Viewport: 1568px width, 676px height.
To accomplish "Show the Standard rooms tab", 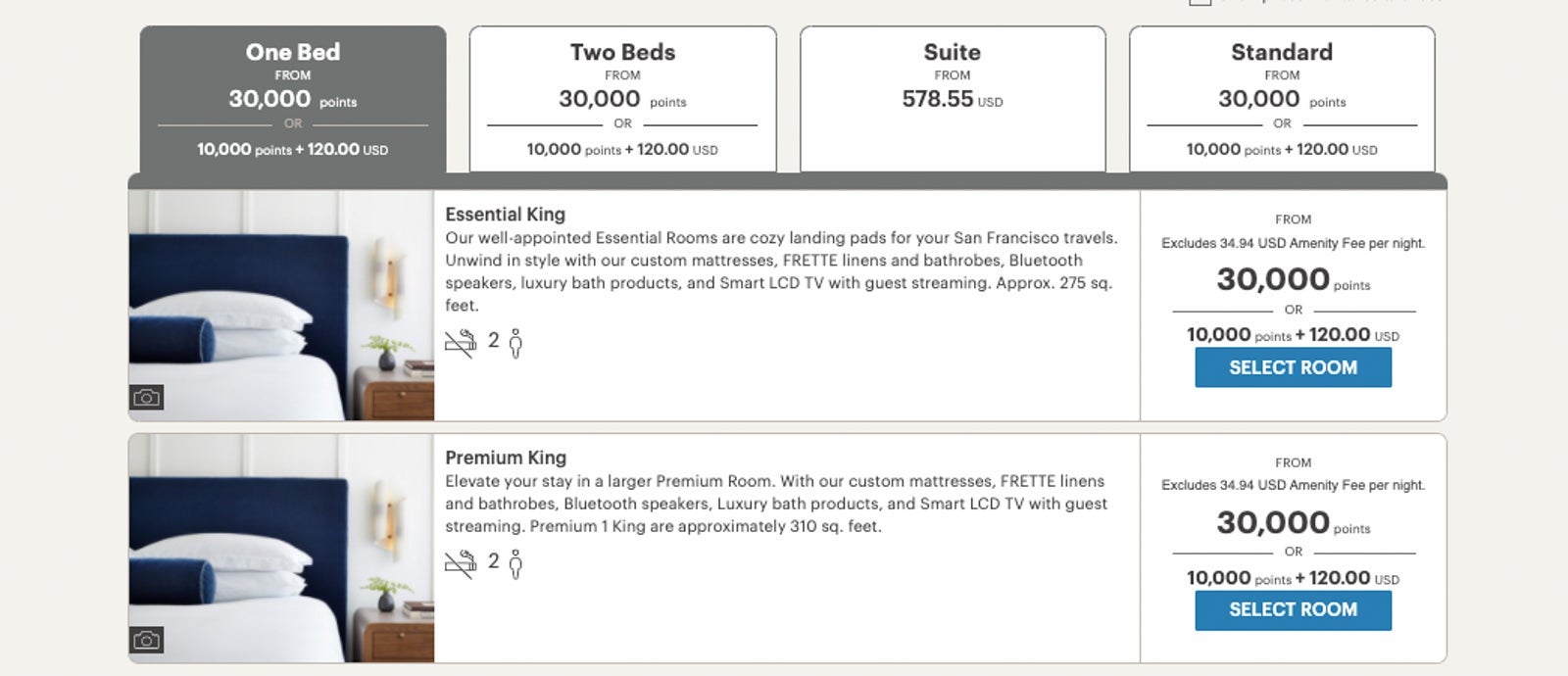I will coord(1282,99).
